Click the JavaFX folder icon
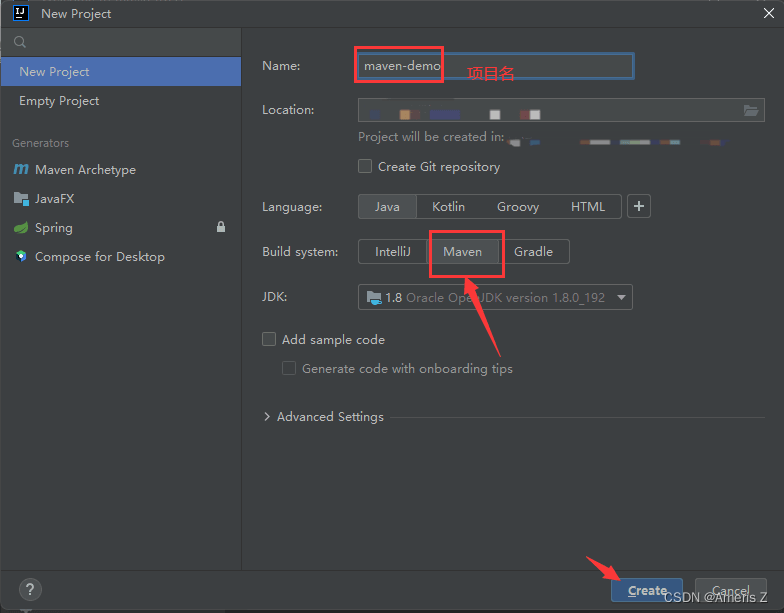The width and height of the screenshot is (784, 613). point(21,198)
